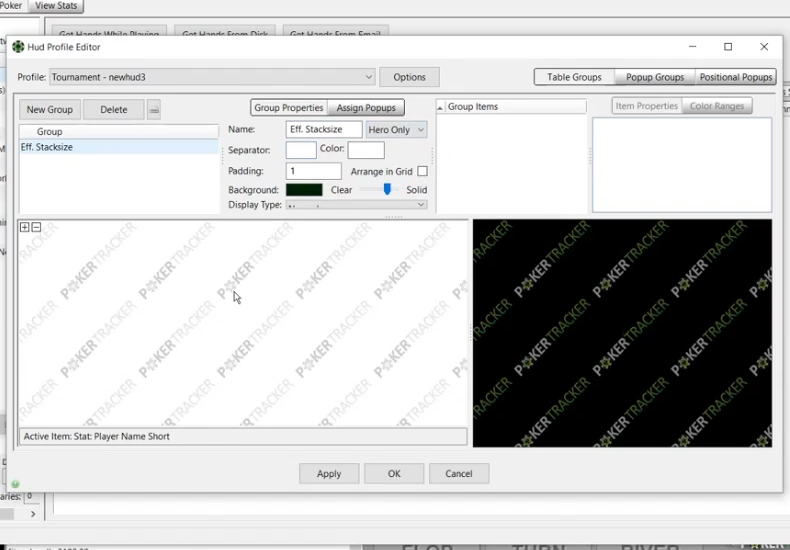
Task: Switch to Positional Popups tab
Action: [x=736, y=77]
